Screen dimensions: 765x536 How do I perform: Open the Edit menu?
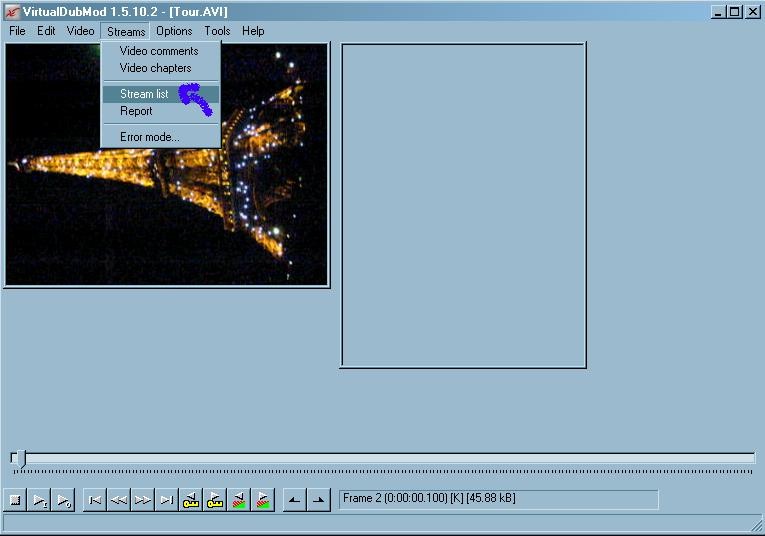pyautogui.click(x=46, y=31)
